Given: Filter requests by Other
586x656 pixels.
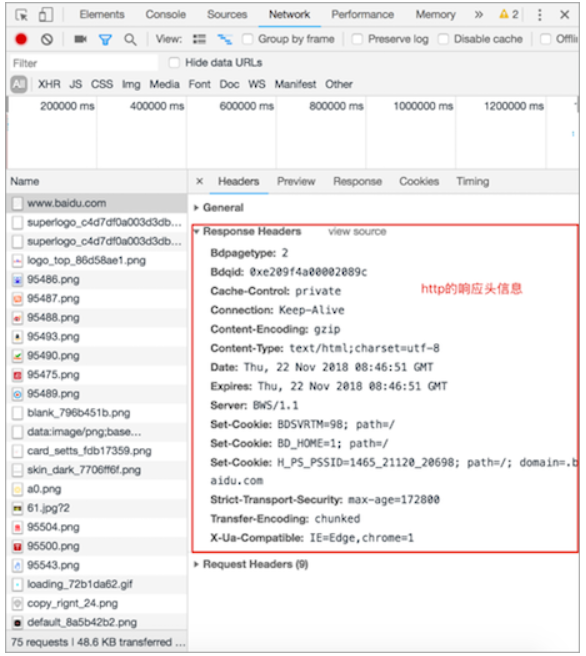Looking at the screenshot, I should 339,85.
